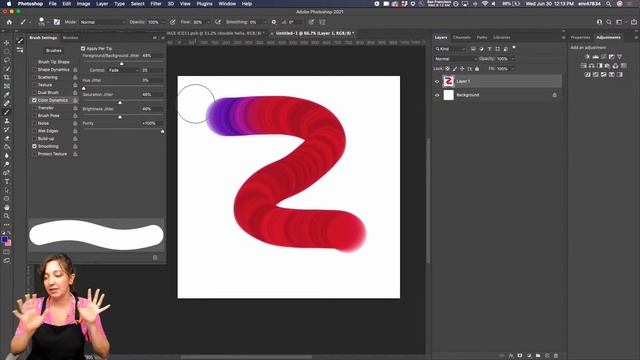This screenshot has height=360, width=640.
Task: Delete layer trash icon in Layers panel
Action: [556, 356]
